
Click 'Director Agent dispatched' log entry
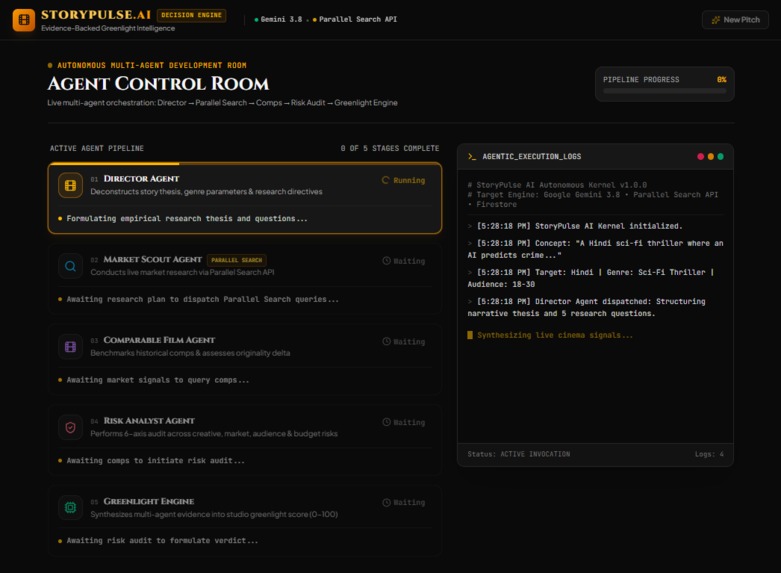click(586, 307)
